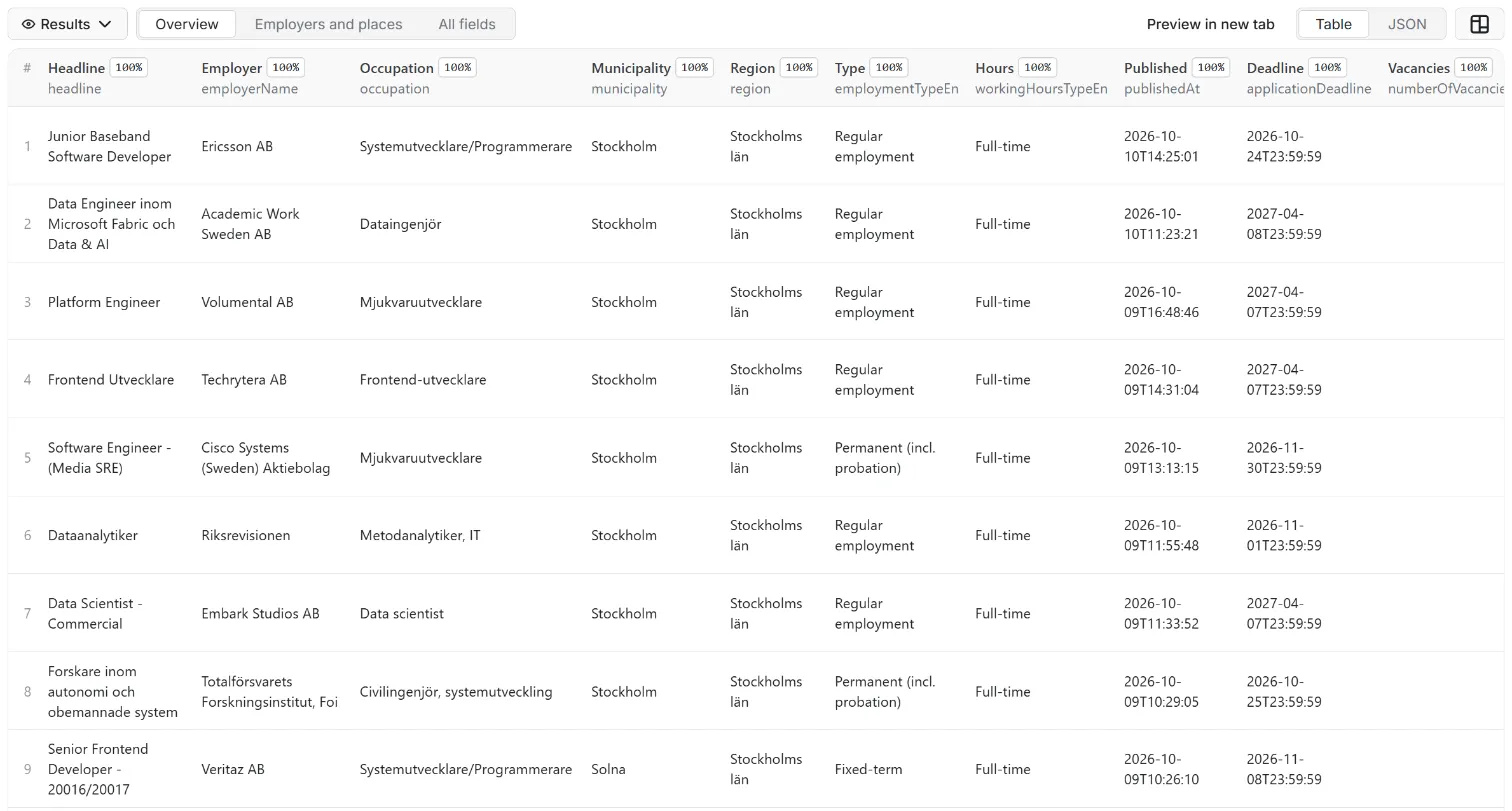Click employer Totalförsvarets Forskningsinstitut, Foi
The height and width of the screenshot is (811, 1512).
click(269, 692)
